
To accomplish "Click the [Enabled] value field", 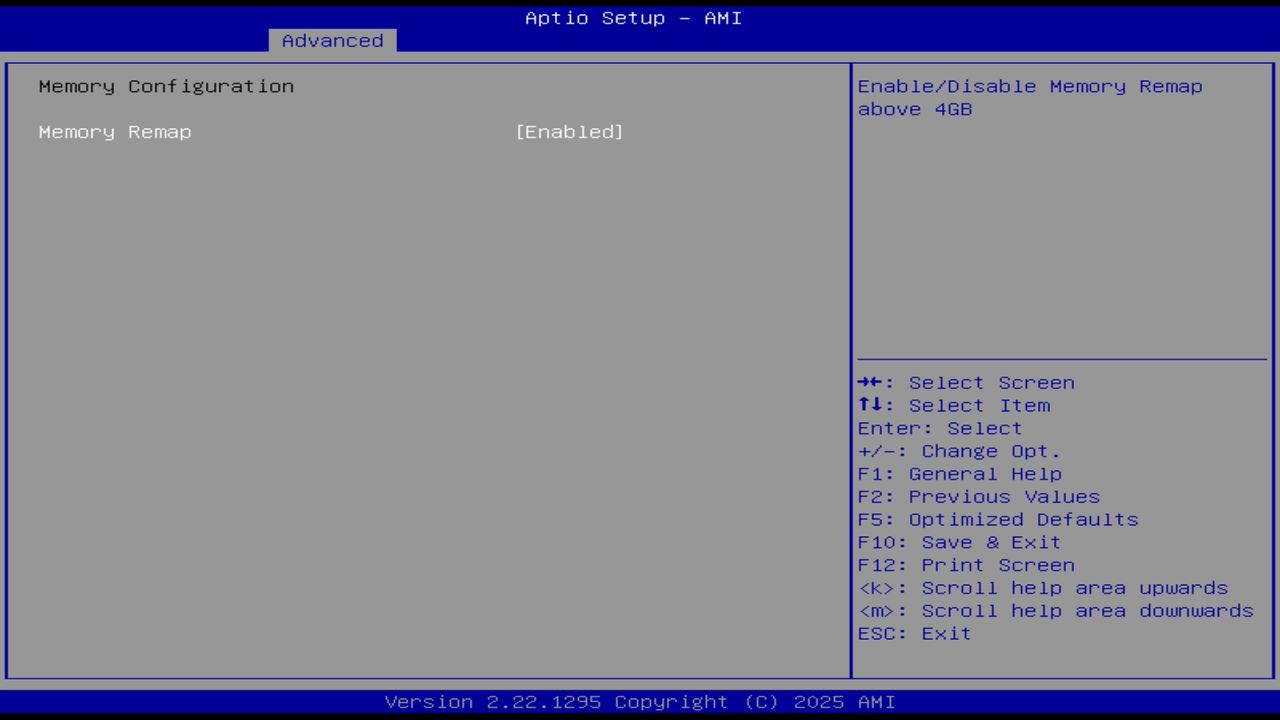I will click(x=570, y=131).
